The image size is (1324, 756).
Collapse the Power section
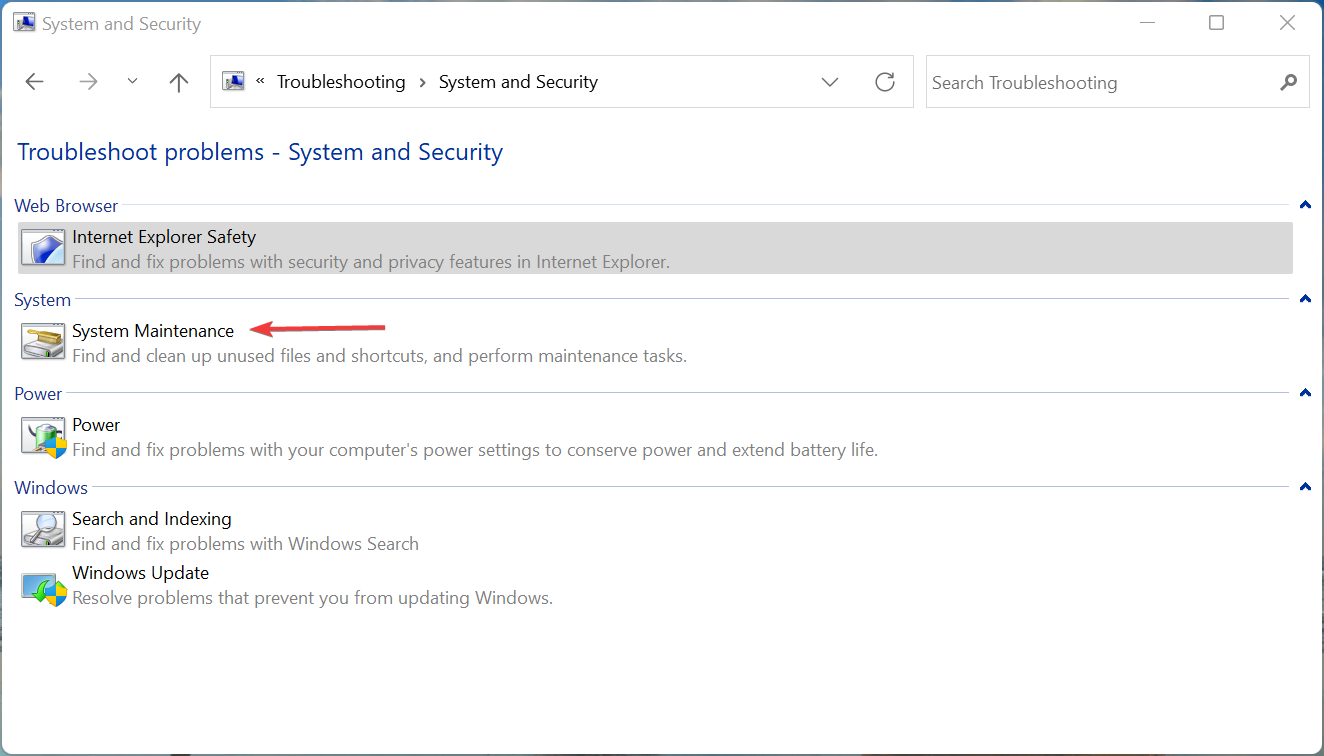[x=1304, y=393]
